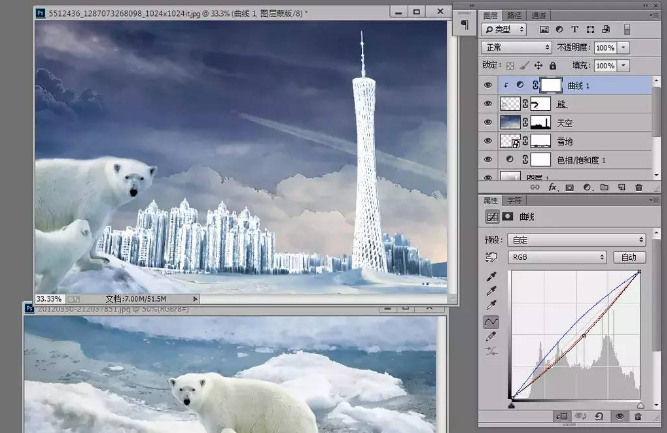Select the 天空 layer thumbnail
Viewport: 667px width, 433px height.
point(511,122)
